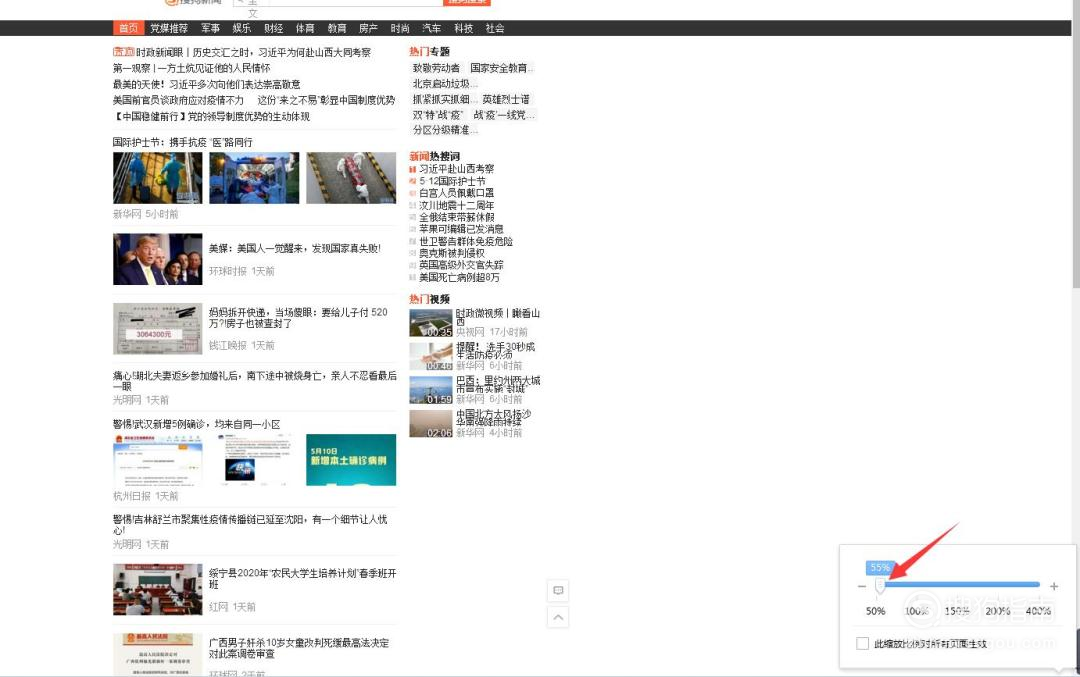The width and height of the screenshot is (1080, 677).
Task: Open the 社会 section
Action: [x=495, y=28]
